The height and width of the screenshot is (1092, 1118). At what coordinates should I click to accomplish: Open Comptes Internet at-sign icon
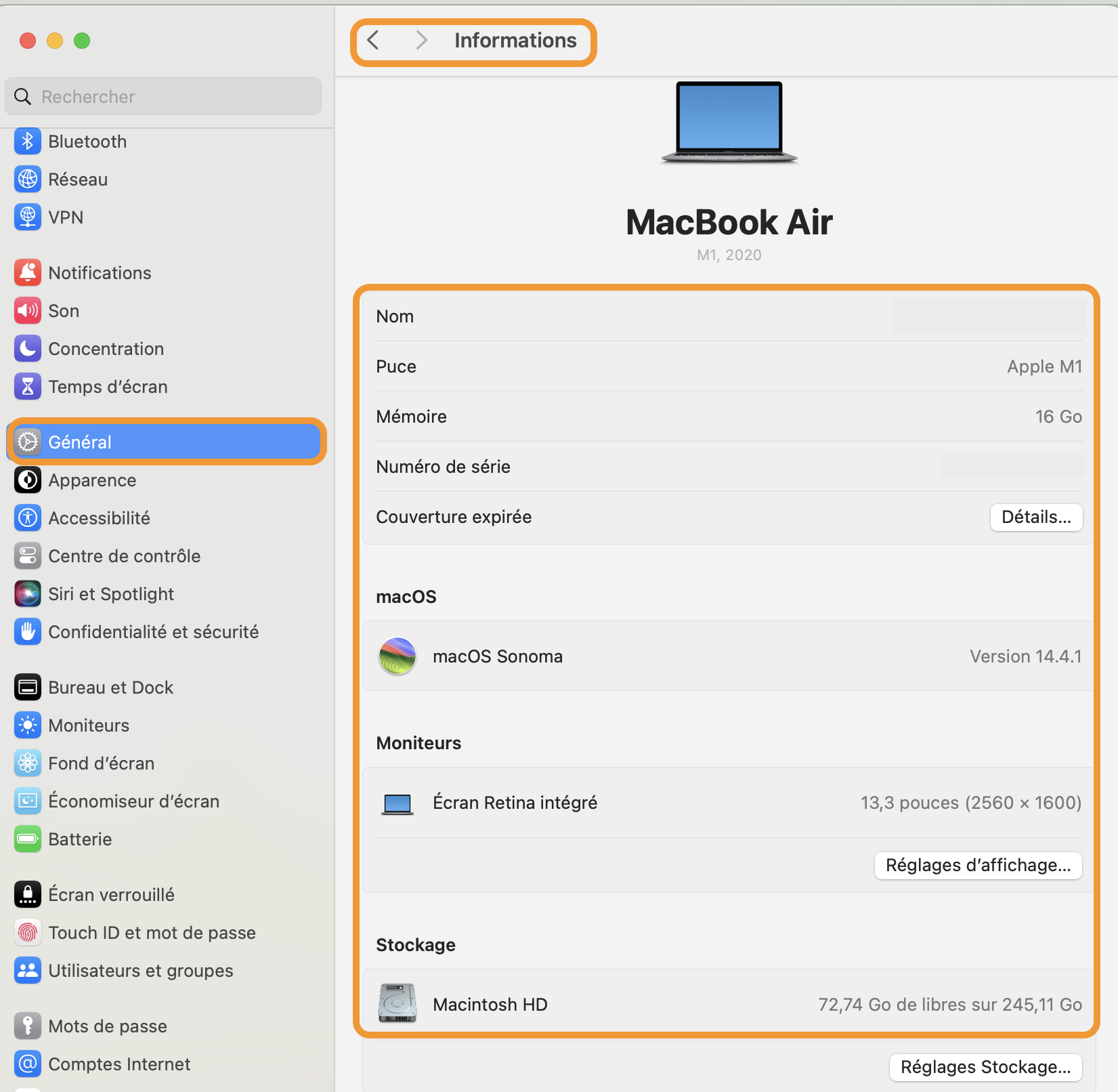pyautogui.click(x=28, y=1064)
